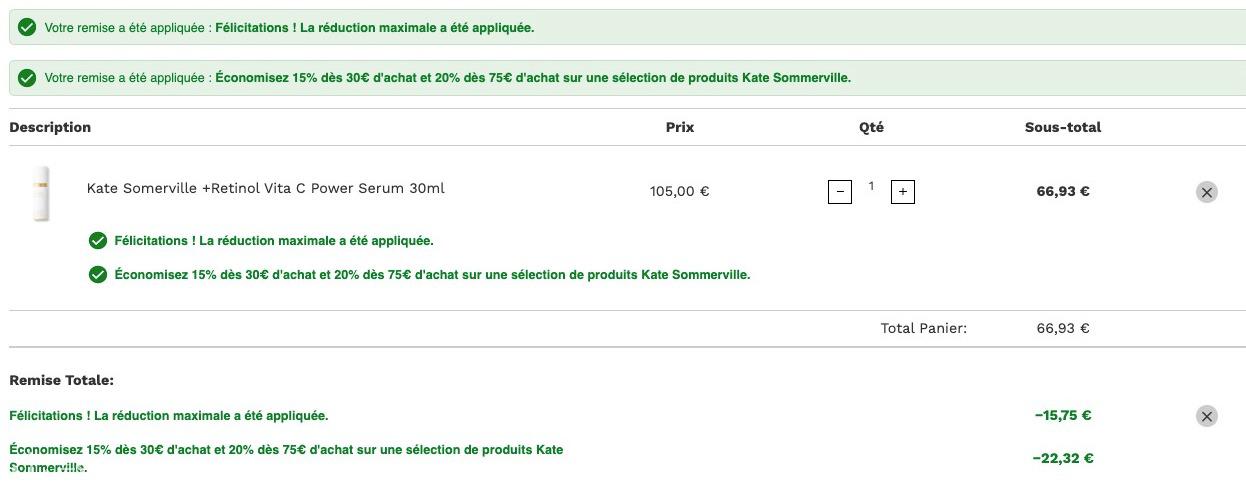The height and width of the screenshot is (492, 1246).
Task: Remove Kate Somerville serum from cart
Action: pos(1206,192)
